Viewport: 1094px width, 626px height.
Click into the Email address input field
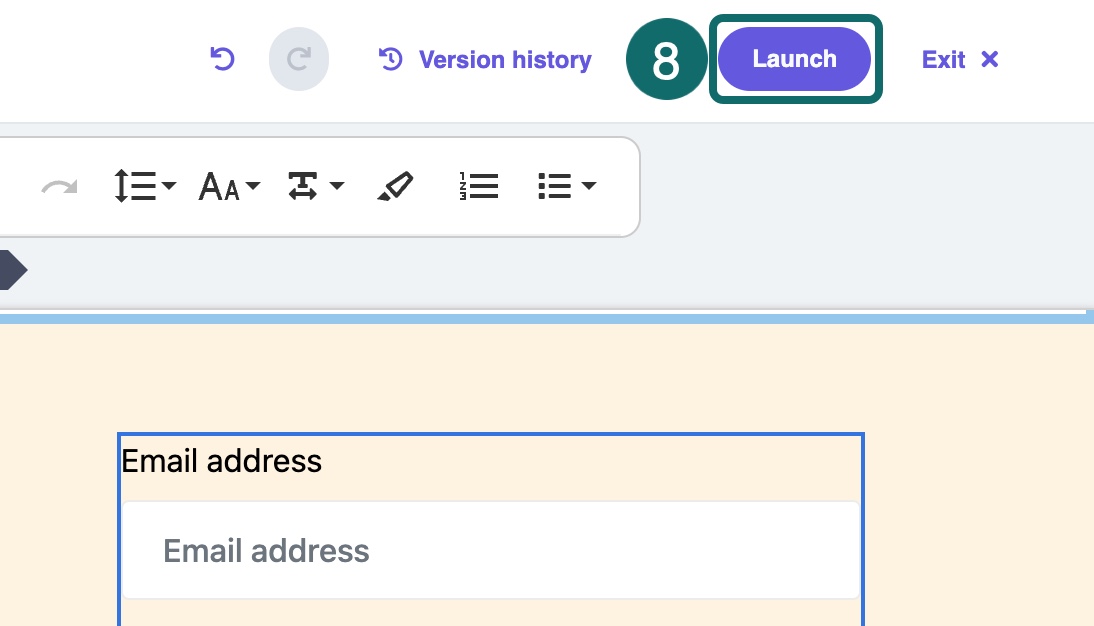click(x=490, y=550)
